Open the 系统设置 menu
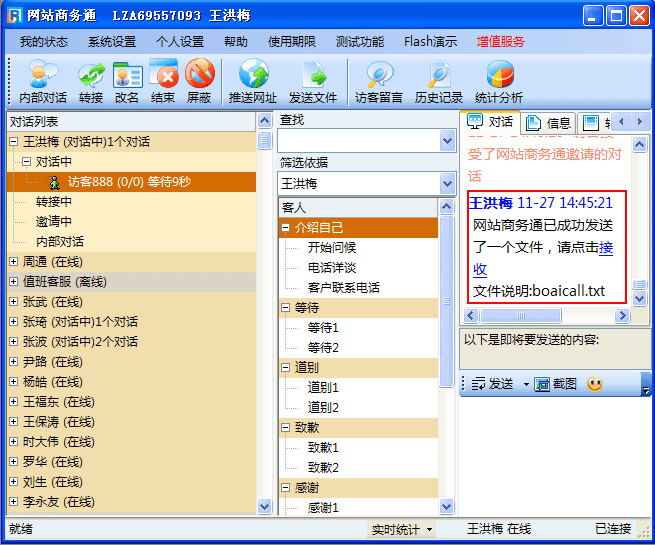Viewport: 655px width, 545px height. (x=111, y=42)
